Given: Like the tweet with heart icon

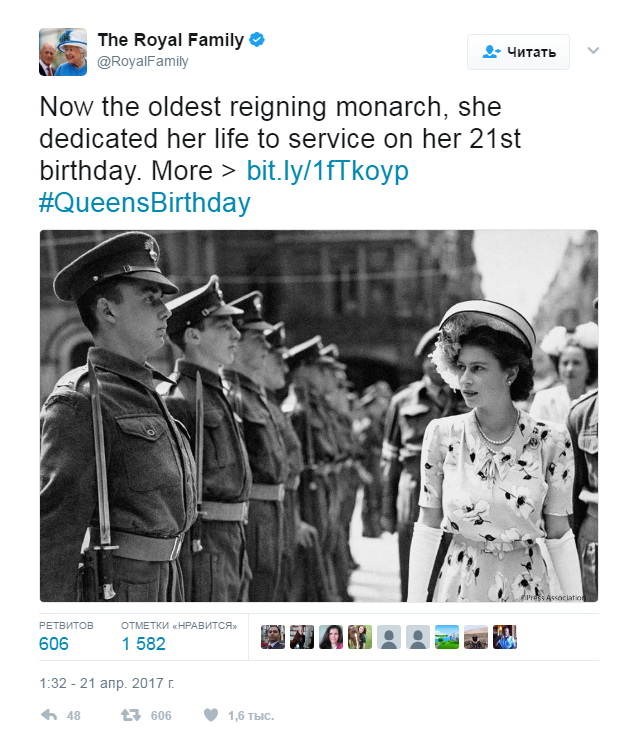Looking at the screenshot, I should 210,715.
